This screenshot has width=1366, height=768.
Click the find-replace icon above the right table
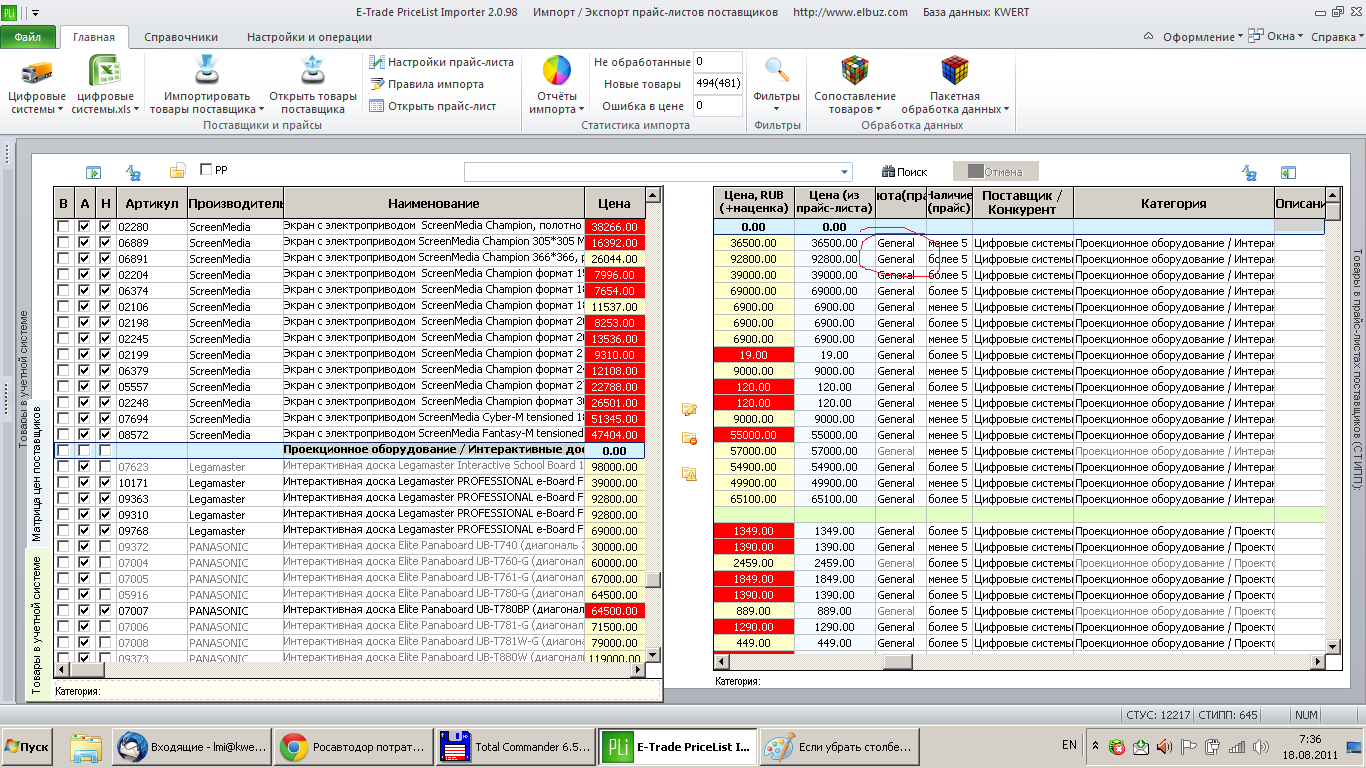pyautogui.click(x=1249, y=173)
